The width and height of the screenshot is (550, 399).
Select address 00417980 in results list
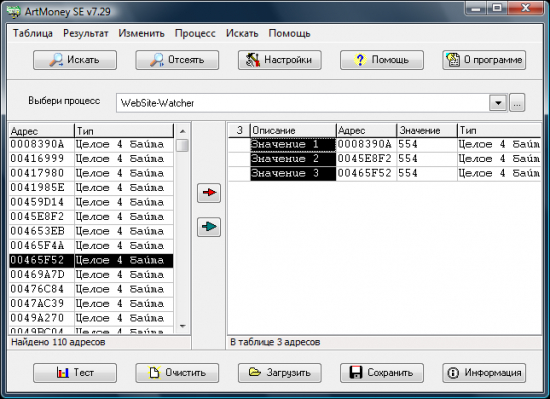[41, 173]
